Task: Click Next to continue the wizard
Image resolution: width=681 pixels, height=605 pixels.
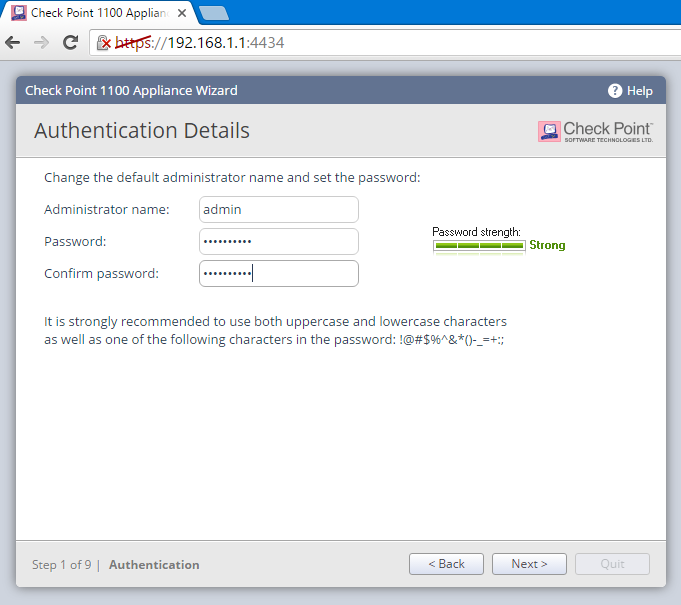Action: click(x=529, y=564)
